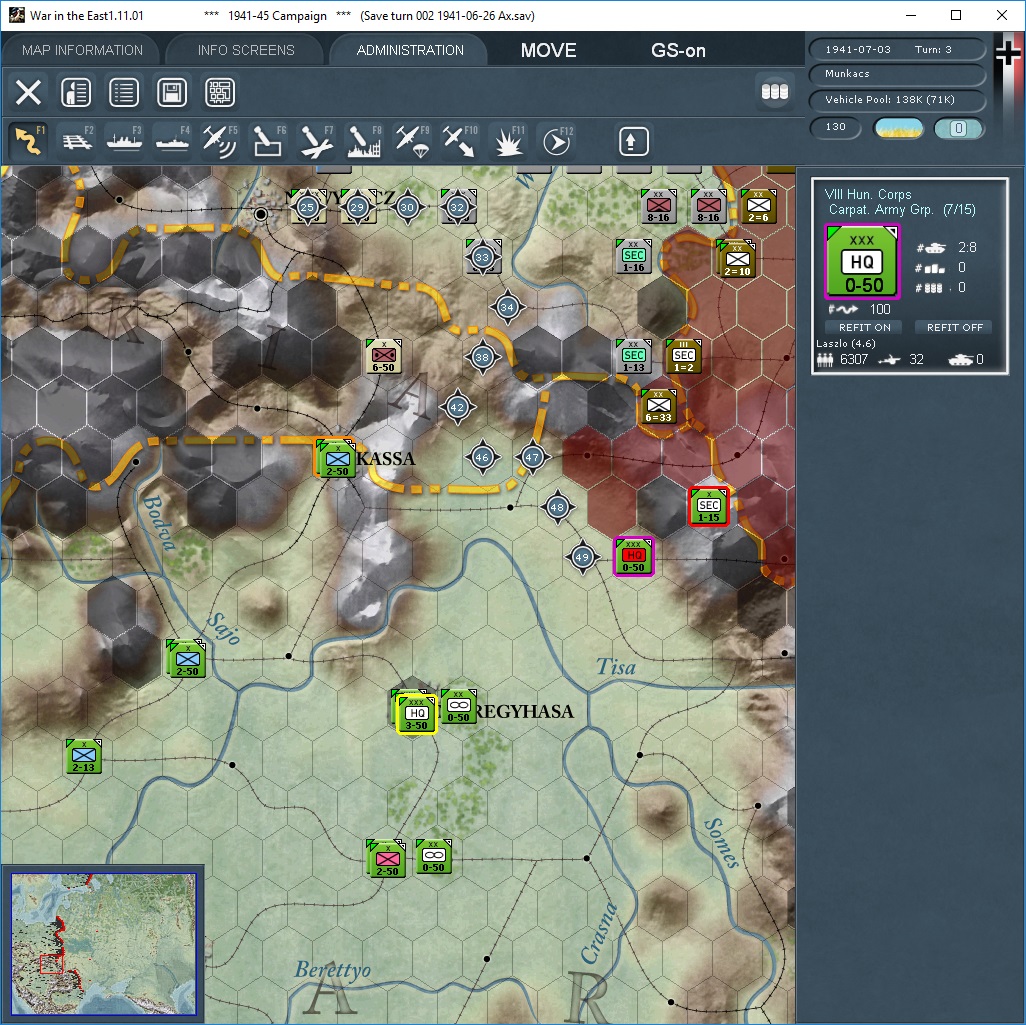Click 'VIII Hun. Corps' title text
The height and width of the screenshot is (1025, 1026).
[x=868, y=194]
